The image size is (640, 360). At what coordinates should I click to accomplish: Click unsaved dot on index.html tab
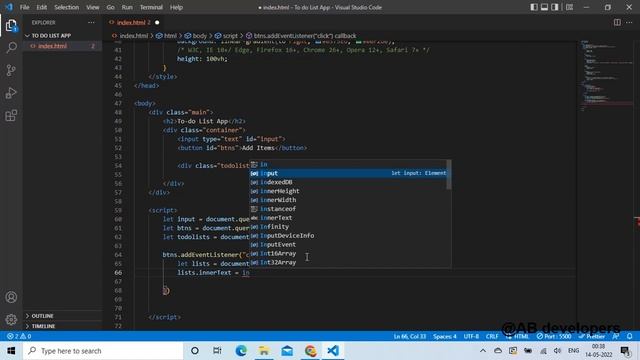157,22
